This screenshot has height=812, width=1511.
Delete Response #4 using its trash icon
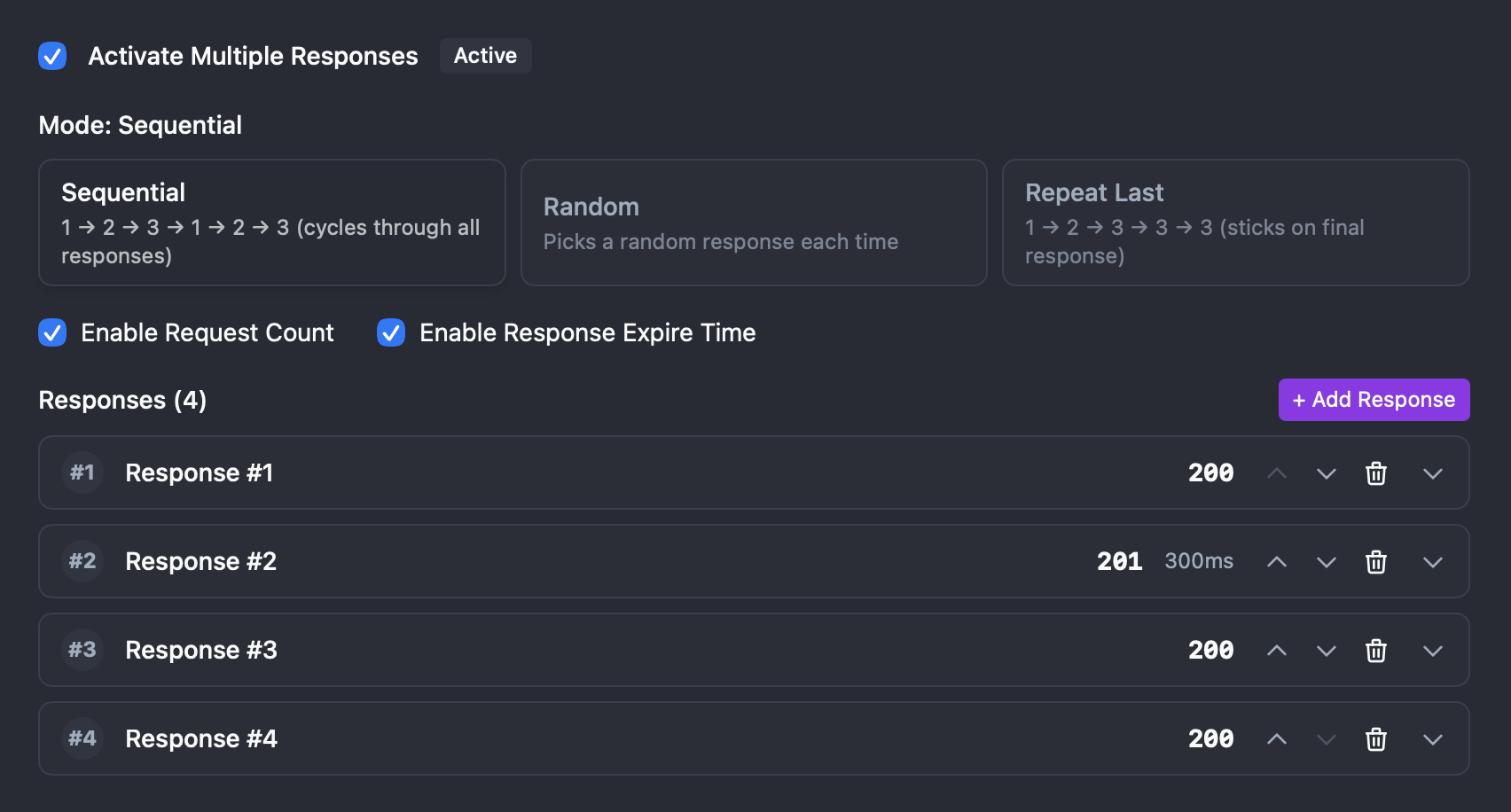pos(1376,738)
